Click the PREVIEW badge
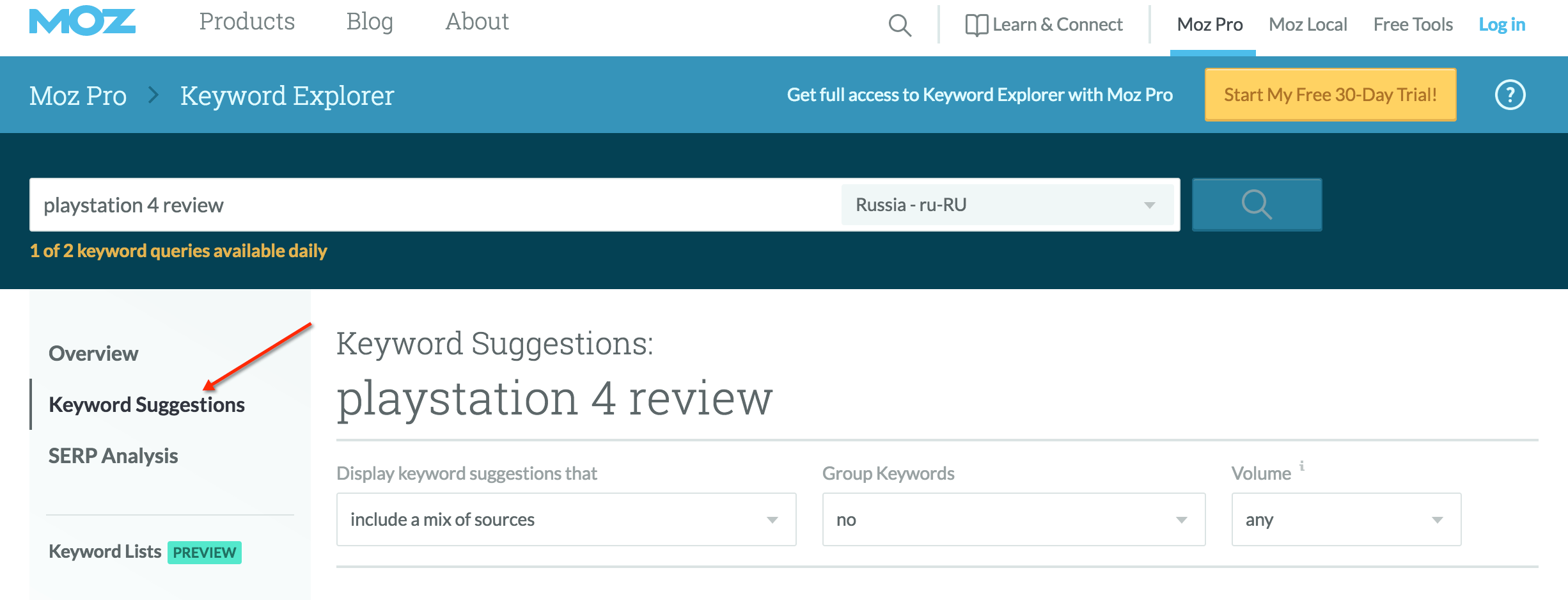1568x600 pixels. click(205, 553)
